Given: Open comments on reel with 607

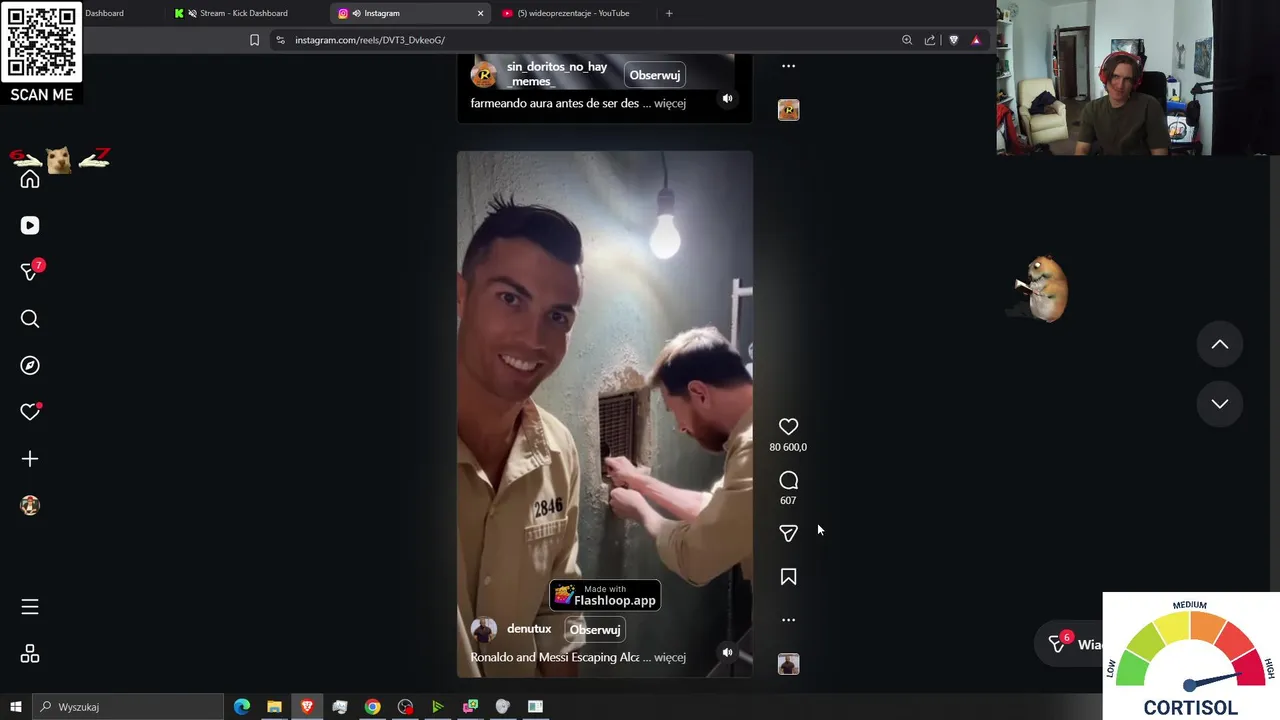Looking at the screenshot, I should (x=788, y=480).
